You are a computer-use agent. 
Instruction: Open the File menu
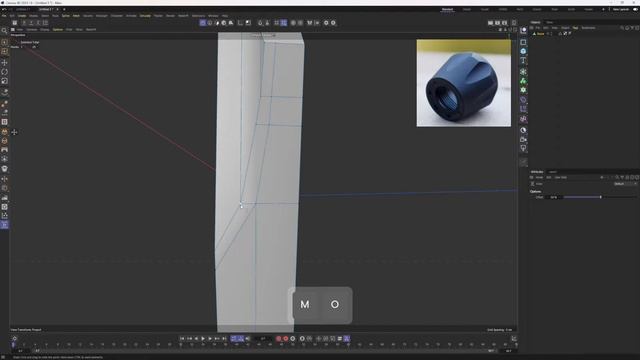click(x=4, y=16)
